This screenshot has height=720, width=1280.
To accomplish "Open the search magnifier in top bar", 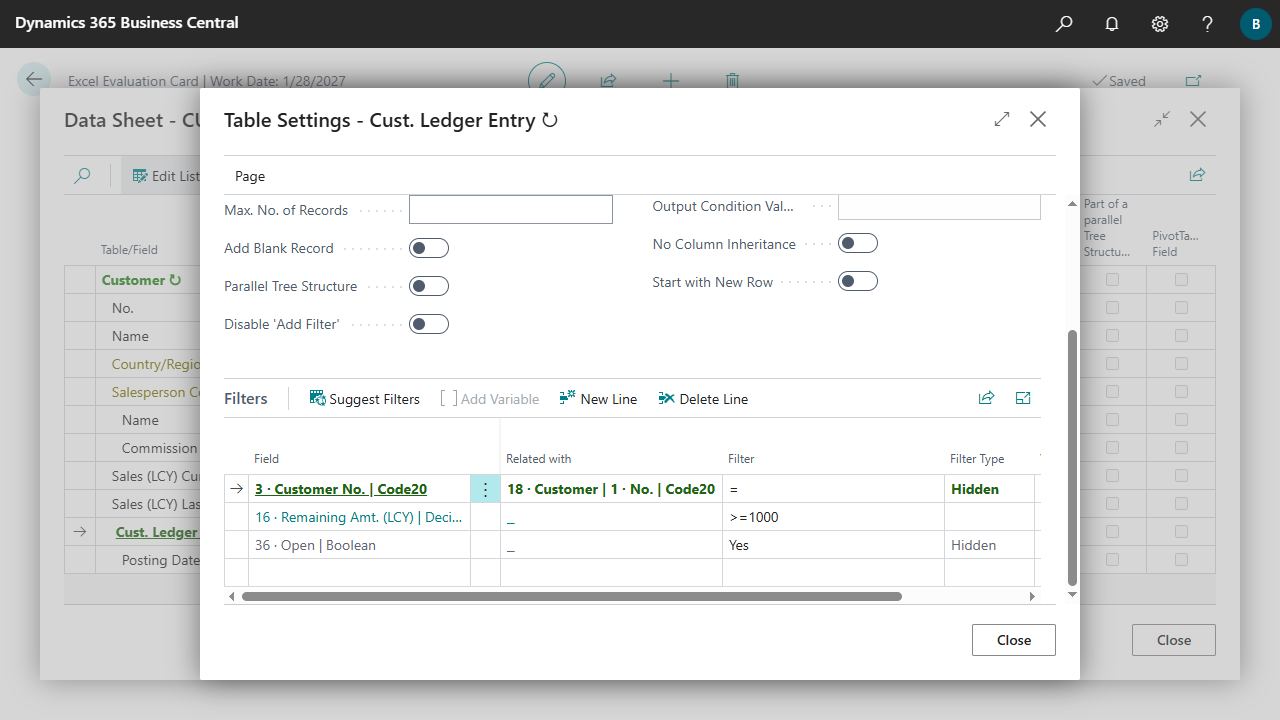I will coord(1064,24).
